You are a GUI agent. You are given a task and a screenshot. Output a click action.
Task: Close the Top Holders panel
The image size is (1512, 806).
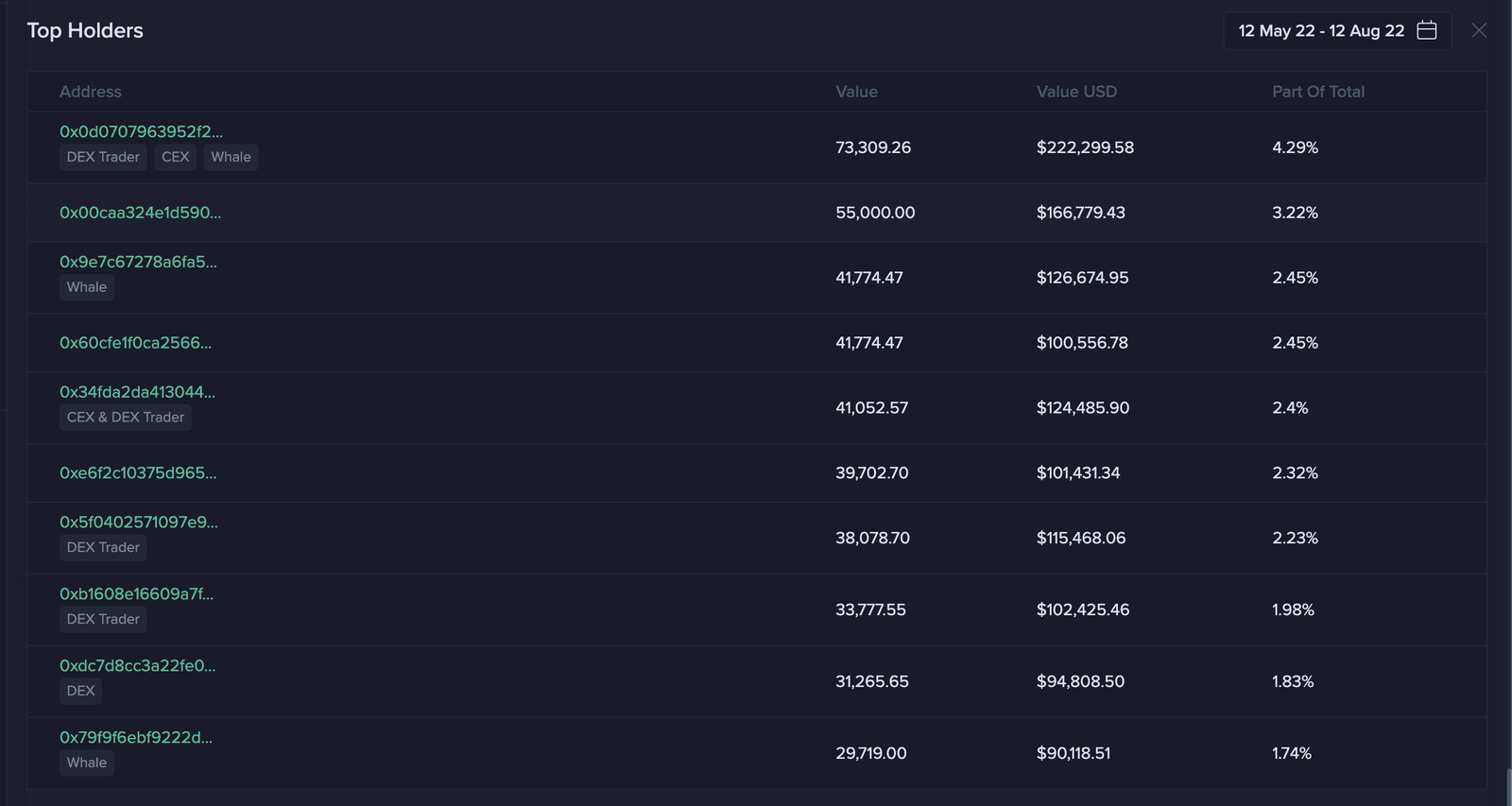point(1479,30)
